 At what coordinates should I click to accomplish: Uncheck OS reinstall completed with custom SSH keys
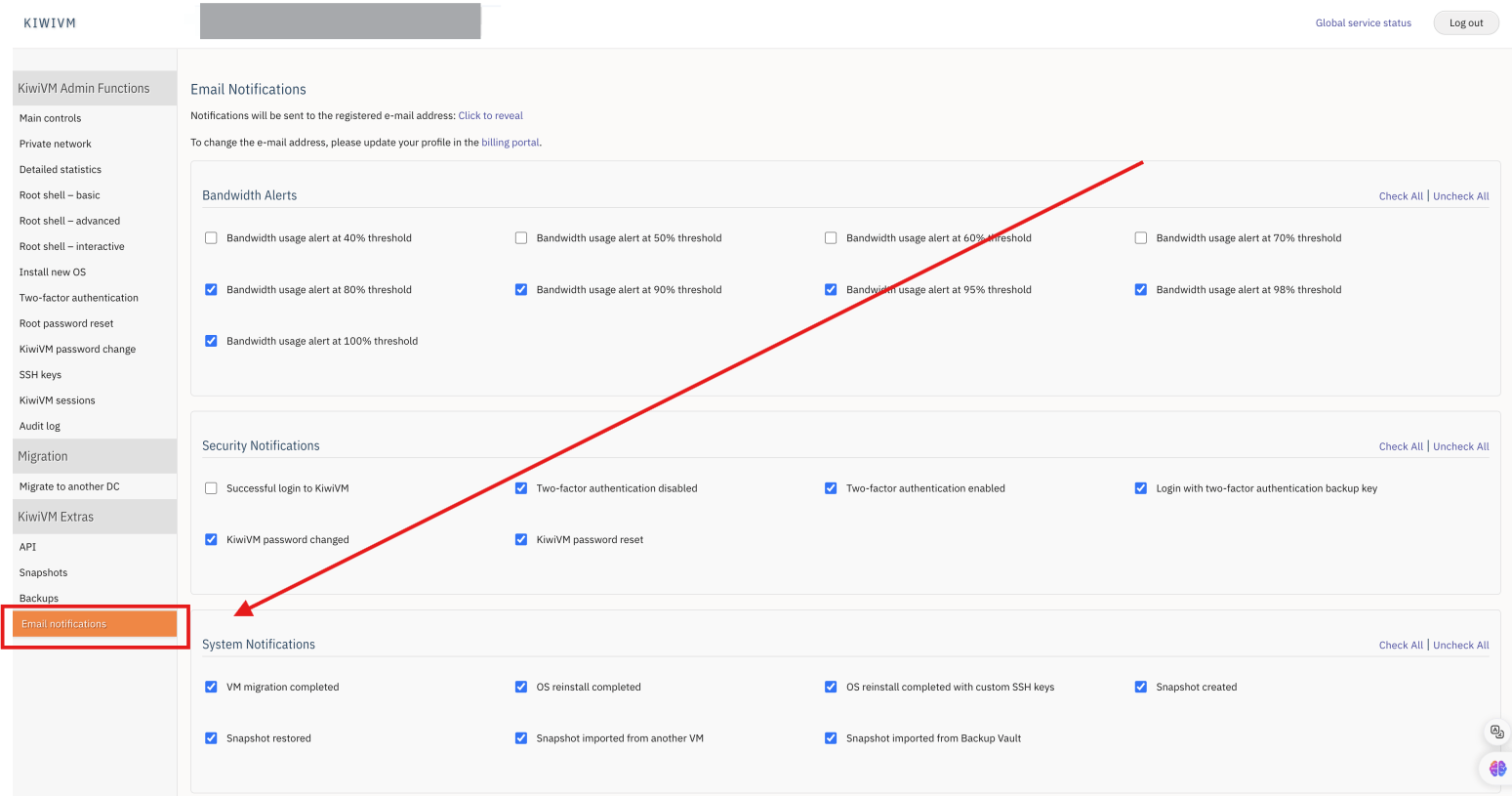(x=831, y=687)
